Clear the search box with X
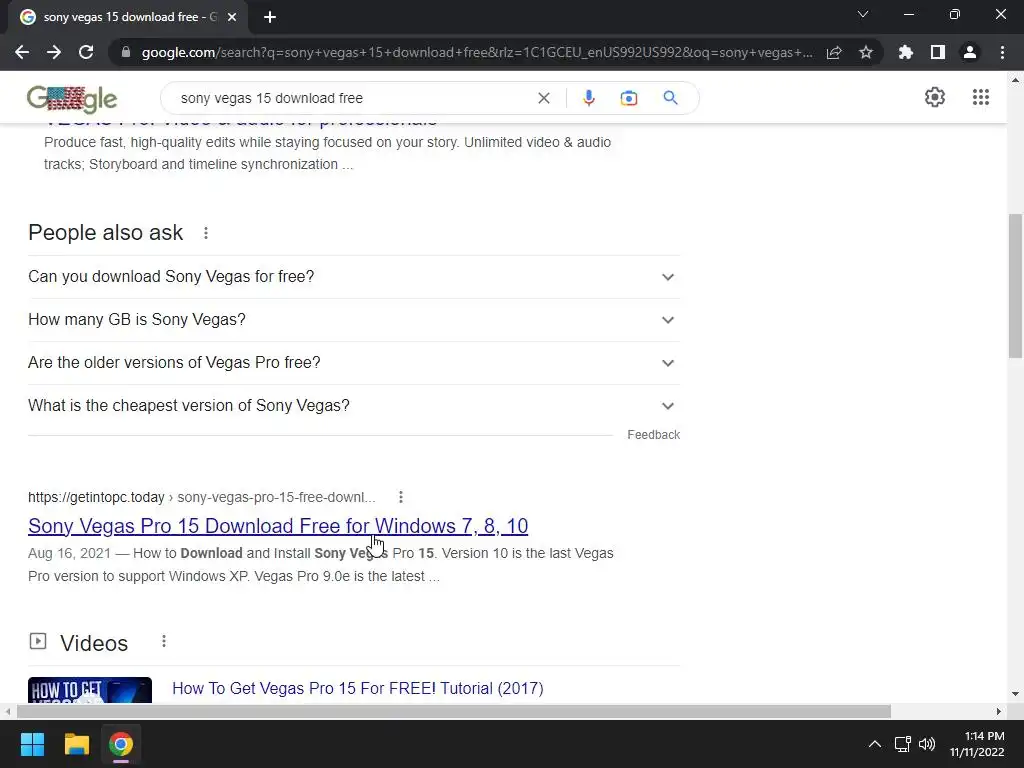This screenshot has height=768, width=1024. click(x=543, y=98)
